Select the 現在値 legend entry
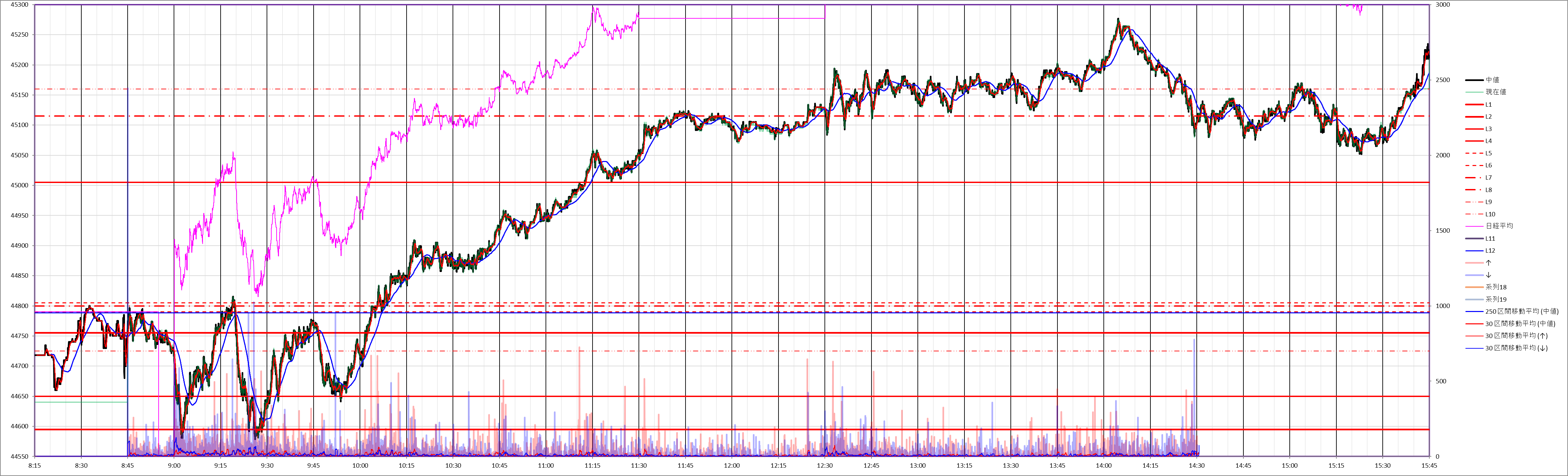The width and height of the screenshot is (1568, 476). pyautogui.click(x=1496, y=92)
